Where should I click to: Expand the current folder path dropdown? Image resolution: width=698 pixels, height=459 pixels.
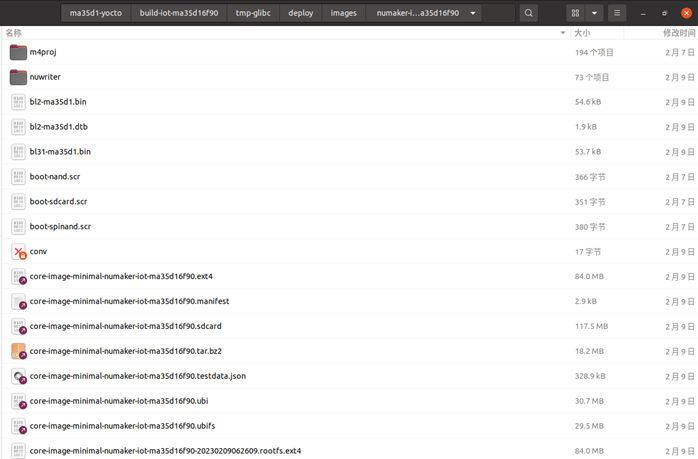pyautogui.click(x=472, y=14)
